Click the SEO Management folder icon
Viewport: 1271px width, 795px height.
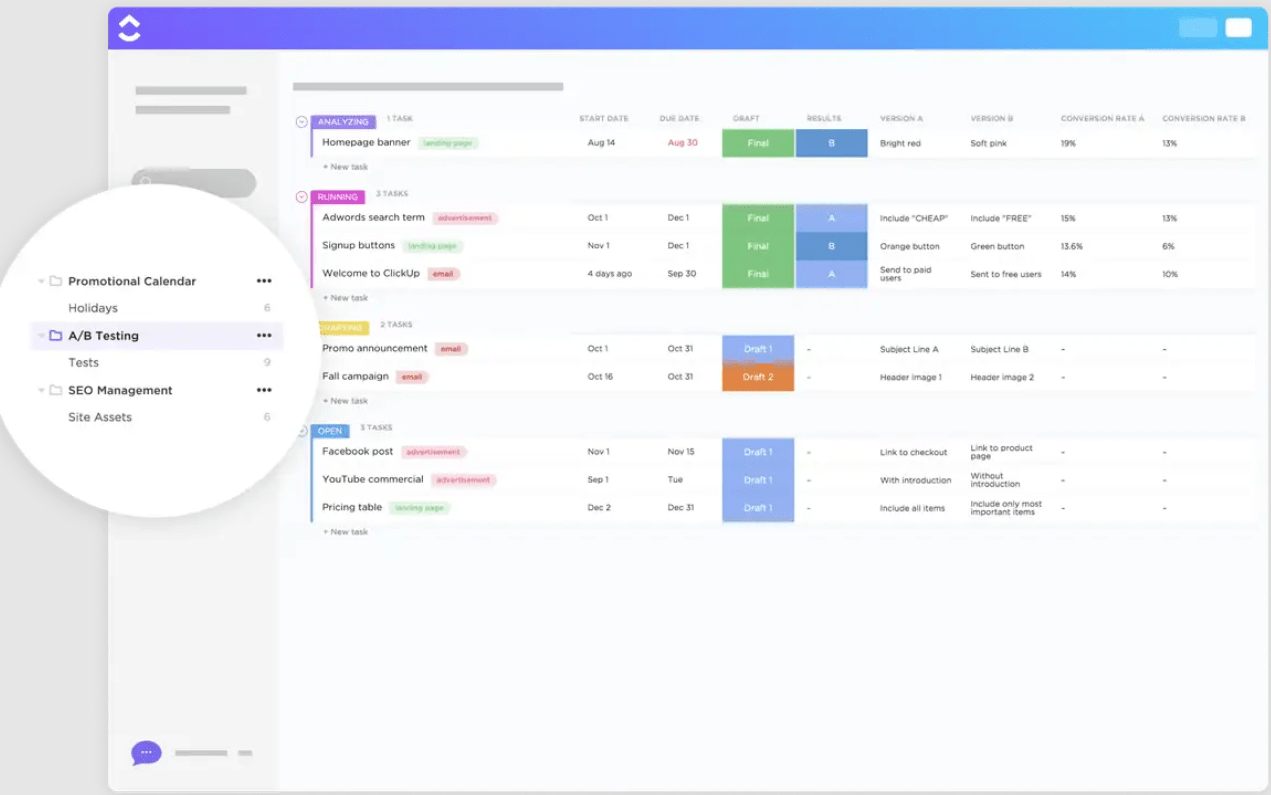56,390
